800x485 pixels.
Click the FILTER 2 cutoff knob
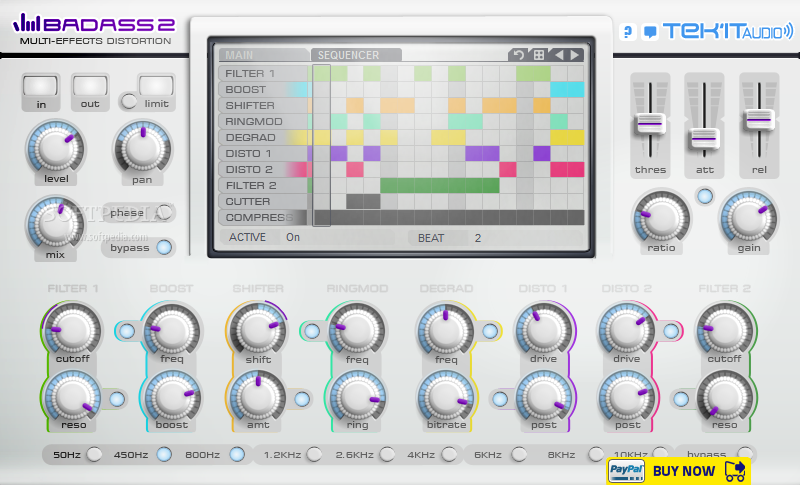(x=724, y=330)
